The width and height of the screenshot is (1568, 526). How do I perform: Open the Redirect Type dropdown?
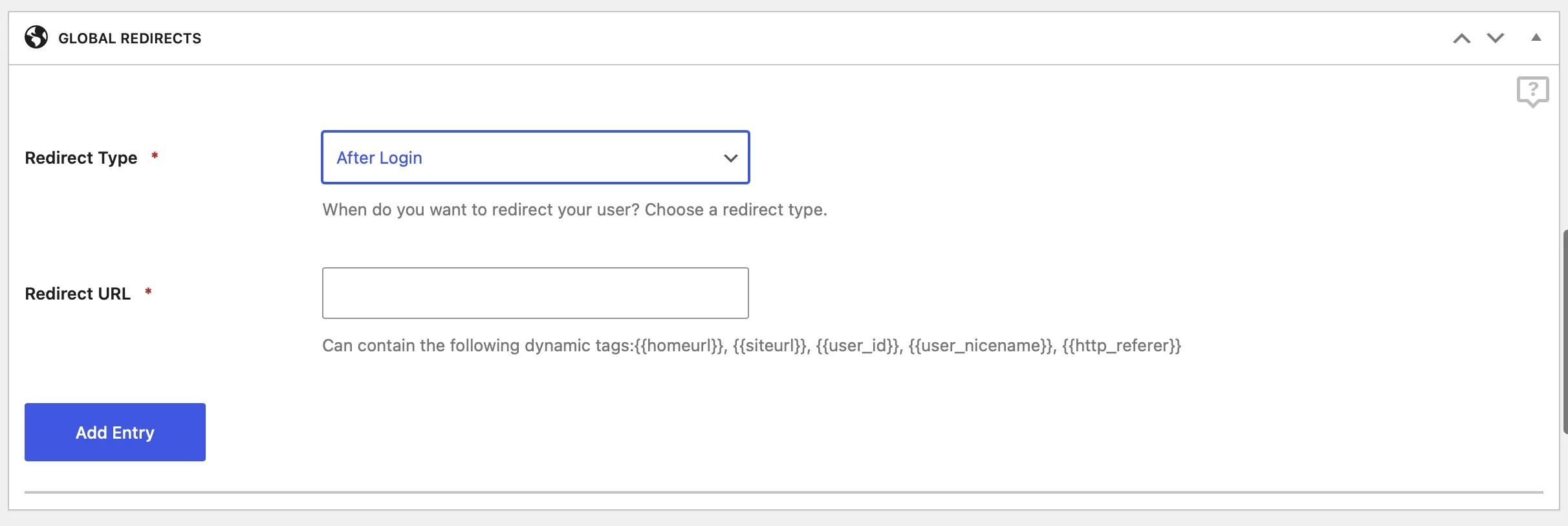pos(536,157)
